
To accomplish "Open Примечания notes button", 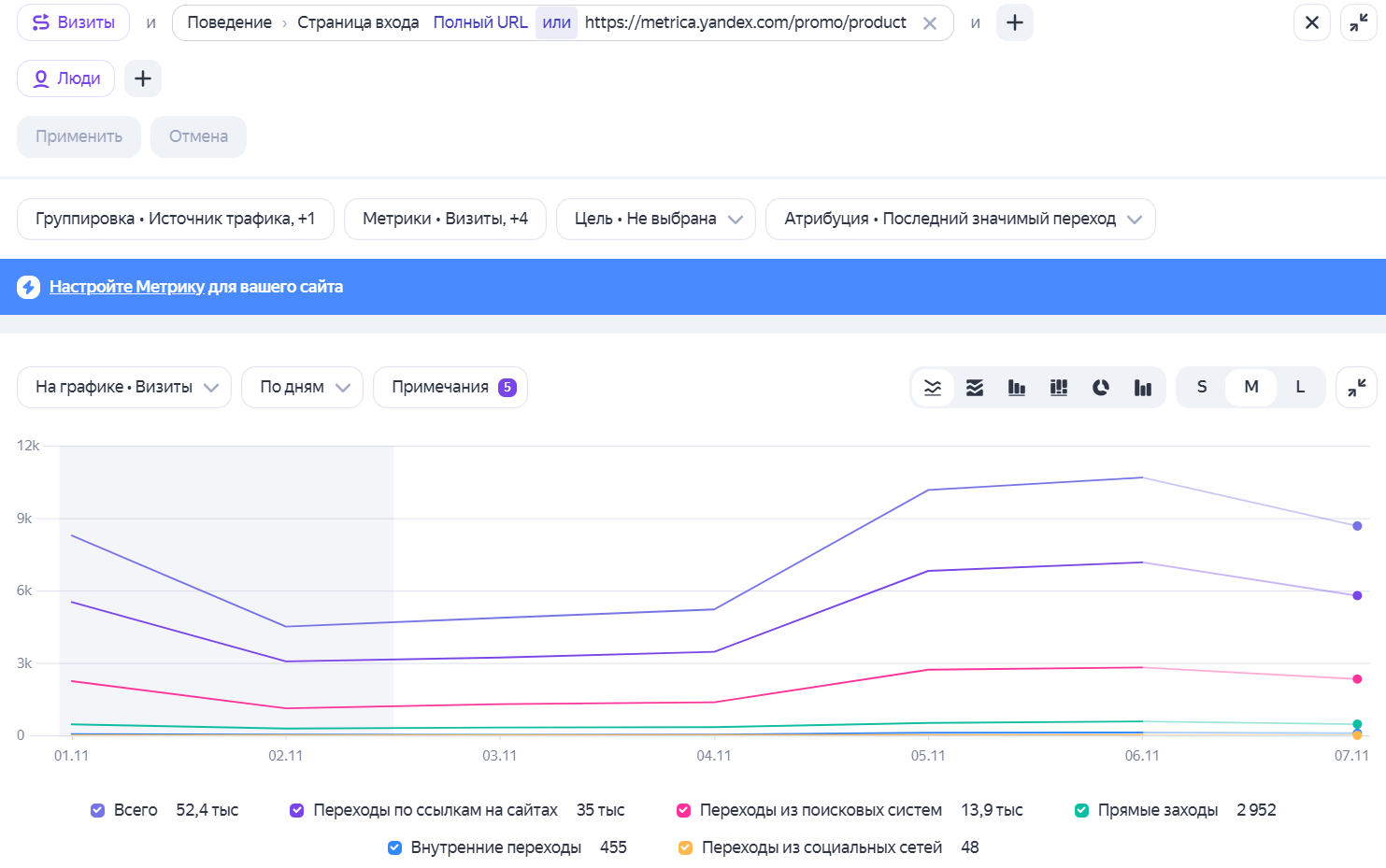I will [450, 387].
